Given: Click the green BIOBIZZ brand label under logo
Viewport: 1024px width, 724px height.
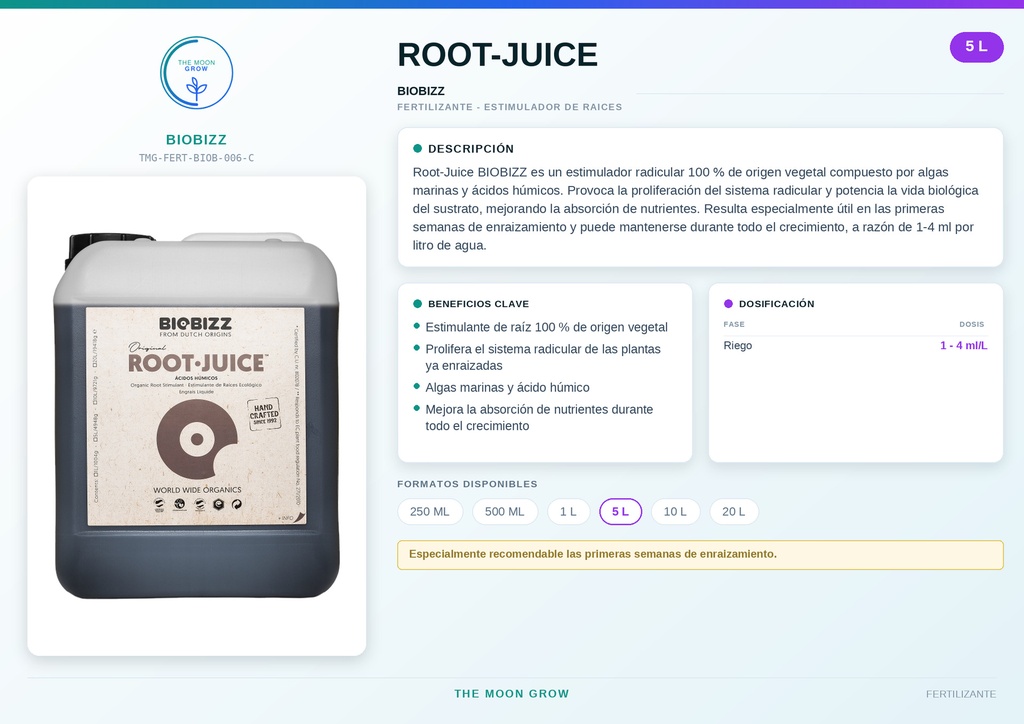Looking at the screenshot, I should tap(197, 140).
